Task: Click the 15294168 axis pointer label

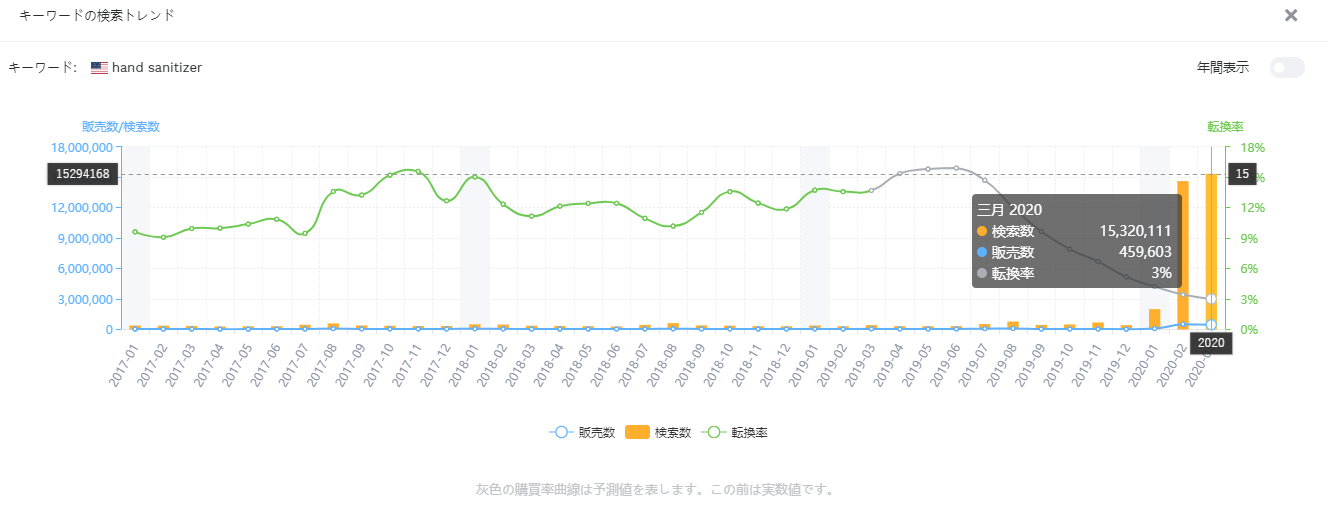Action: 82,174
